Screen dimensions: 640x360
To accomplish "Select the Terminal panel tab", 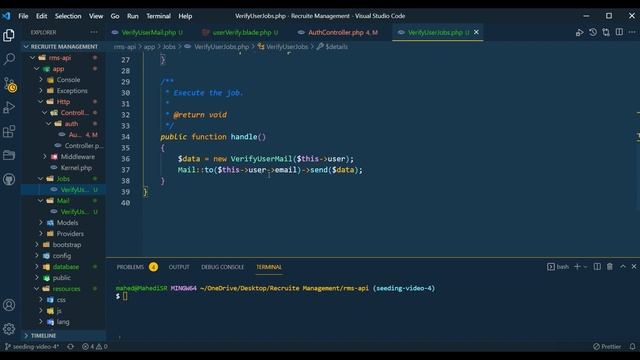I will coord(269,267).
